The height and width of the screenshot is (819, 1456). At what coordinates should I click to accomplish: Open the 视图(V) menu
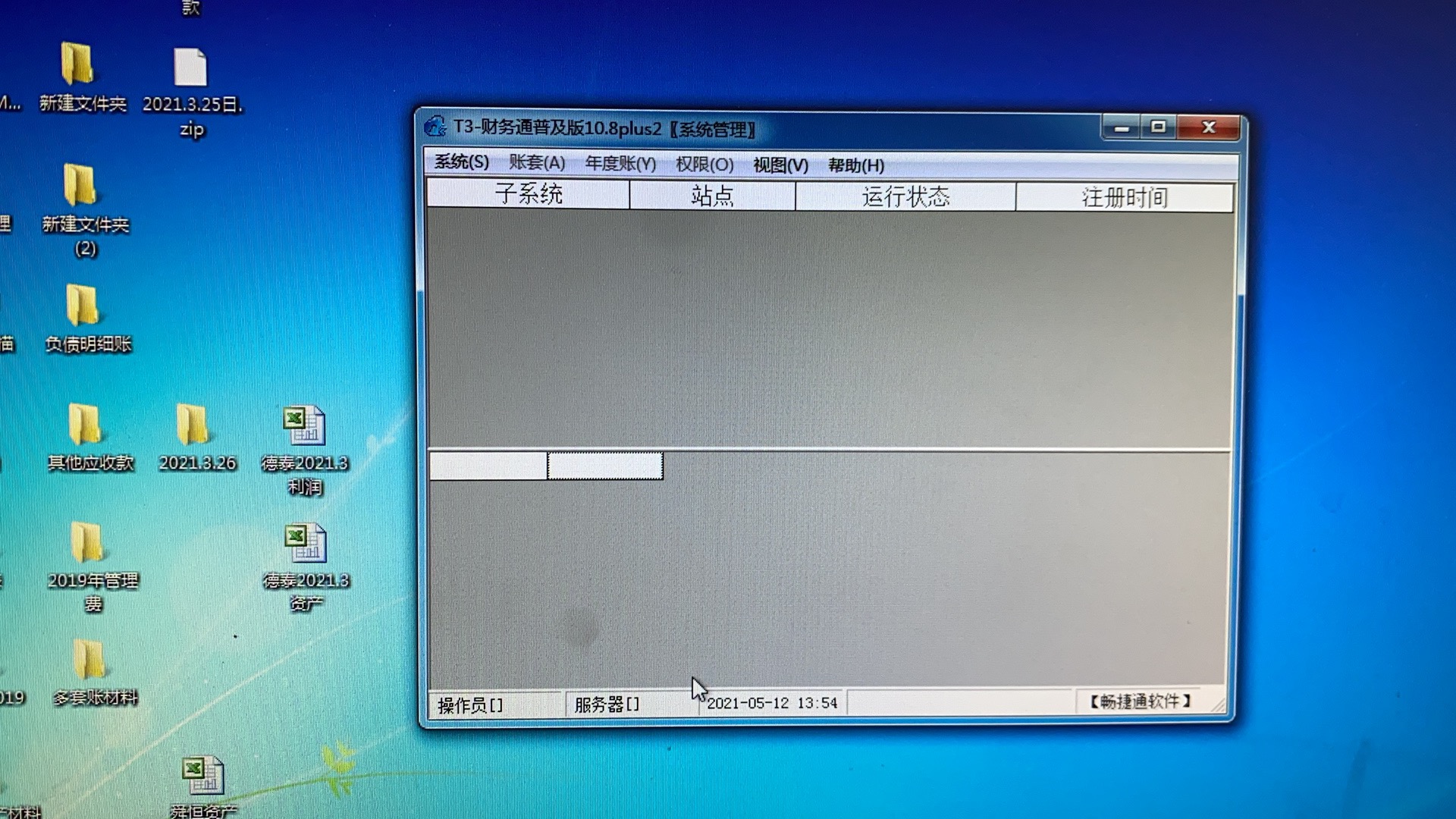(x=780, y=165)
